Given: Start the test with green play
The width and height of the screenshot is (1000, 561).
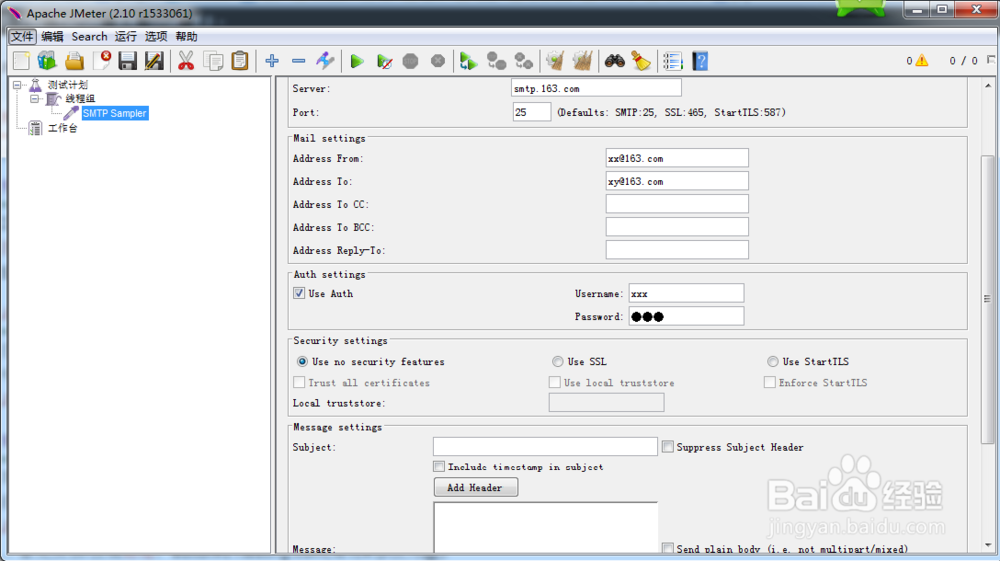Looking at the screenshot, I should coord(357,61).
